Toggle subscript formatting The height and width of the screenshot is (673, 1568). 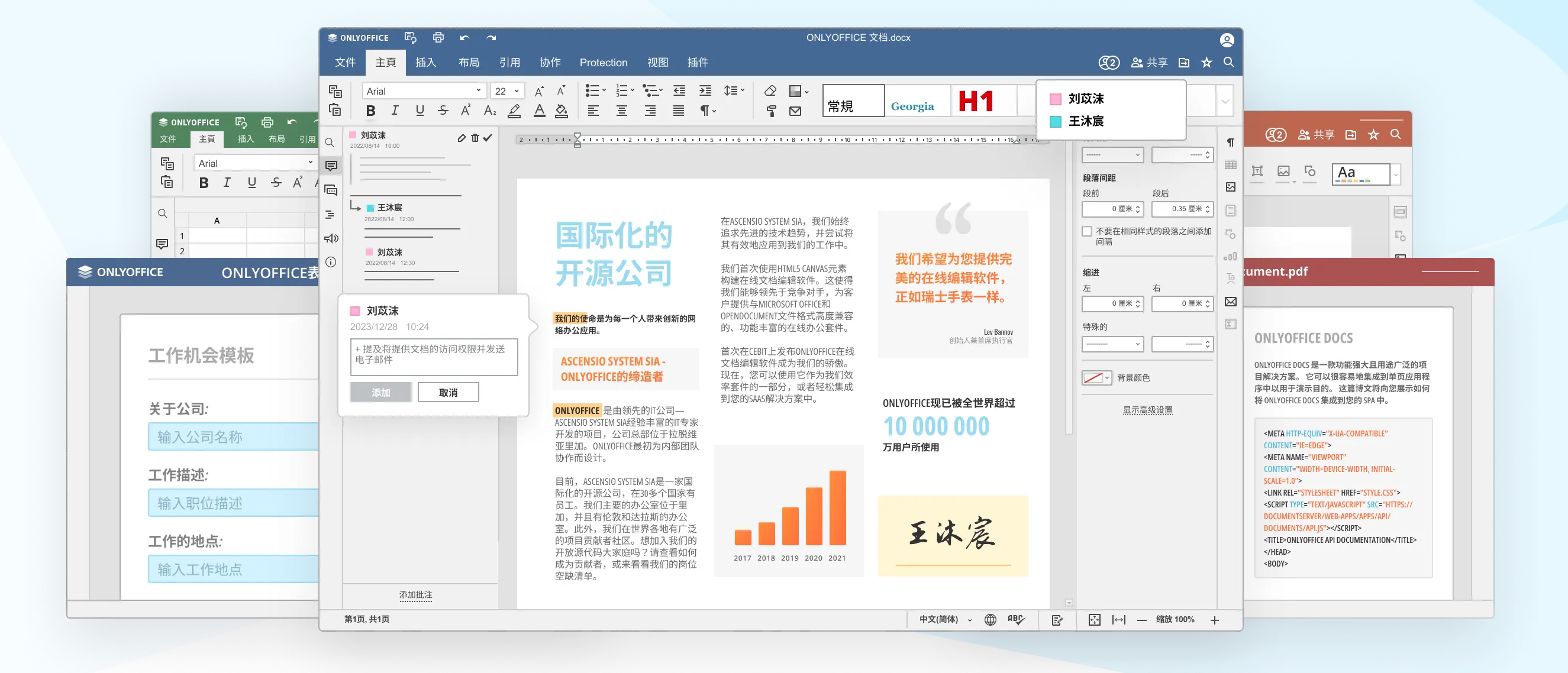(x=490, y=111)
